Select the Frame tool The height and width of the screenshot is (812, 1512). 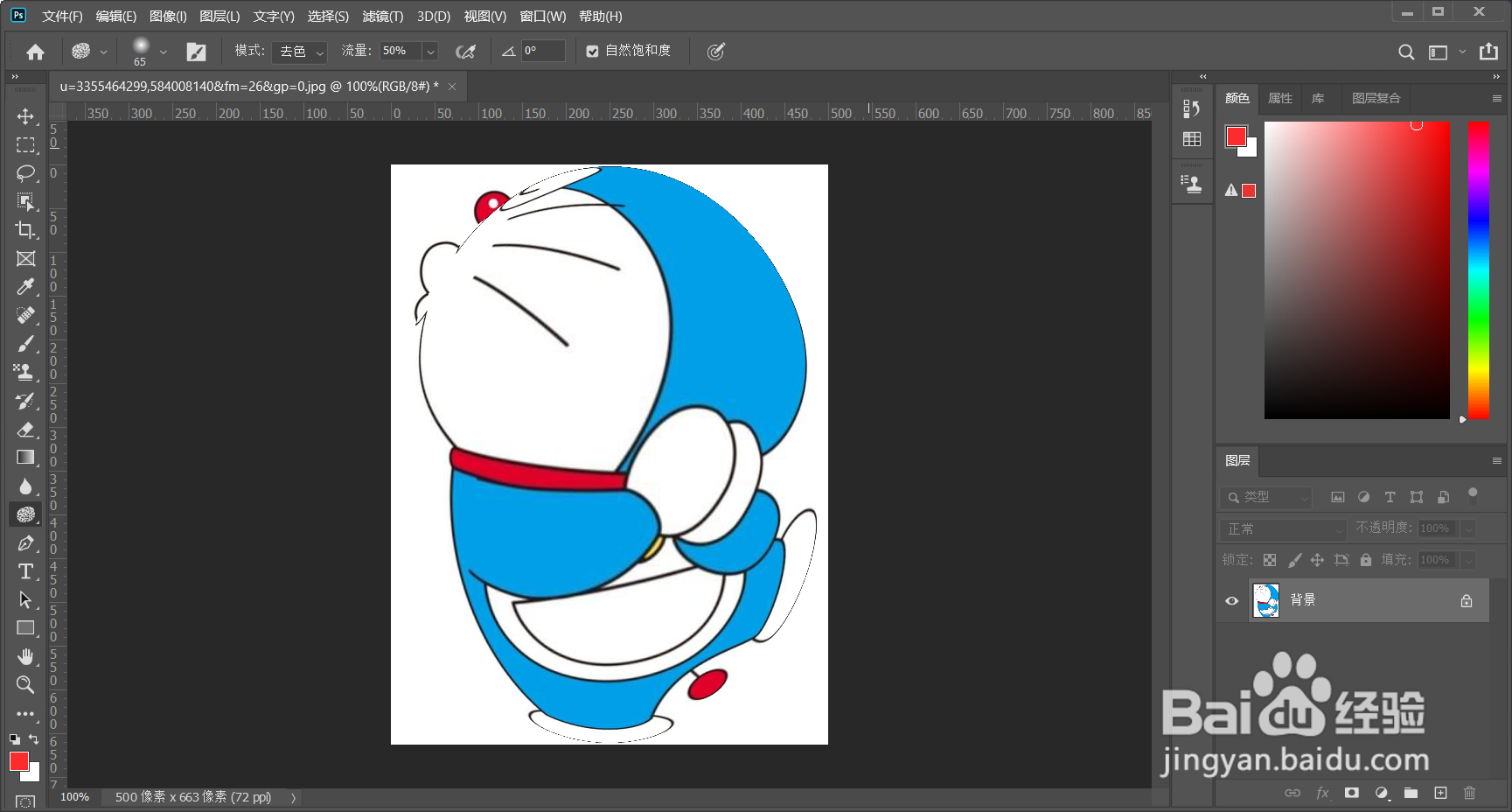pos(25,258)
